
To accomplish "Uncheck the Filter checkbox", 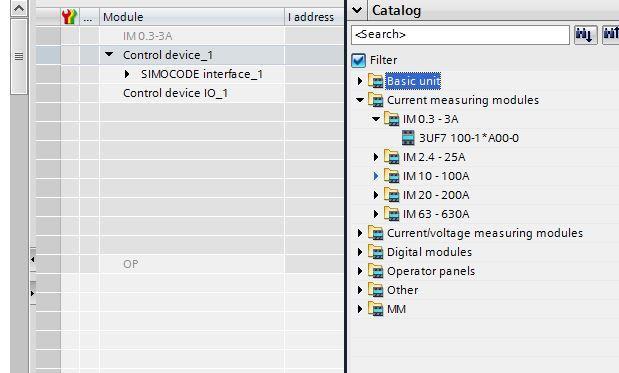I will (x=358, y=60).
